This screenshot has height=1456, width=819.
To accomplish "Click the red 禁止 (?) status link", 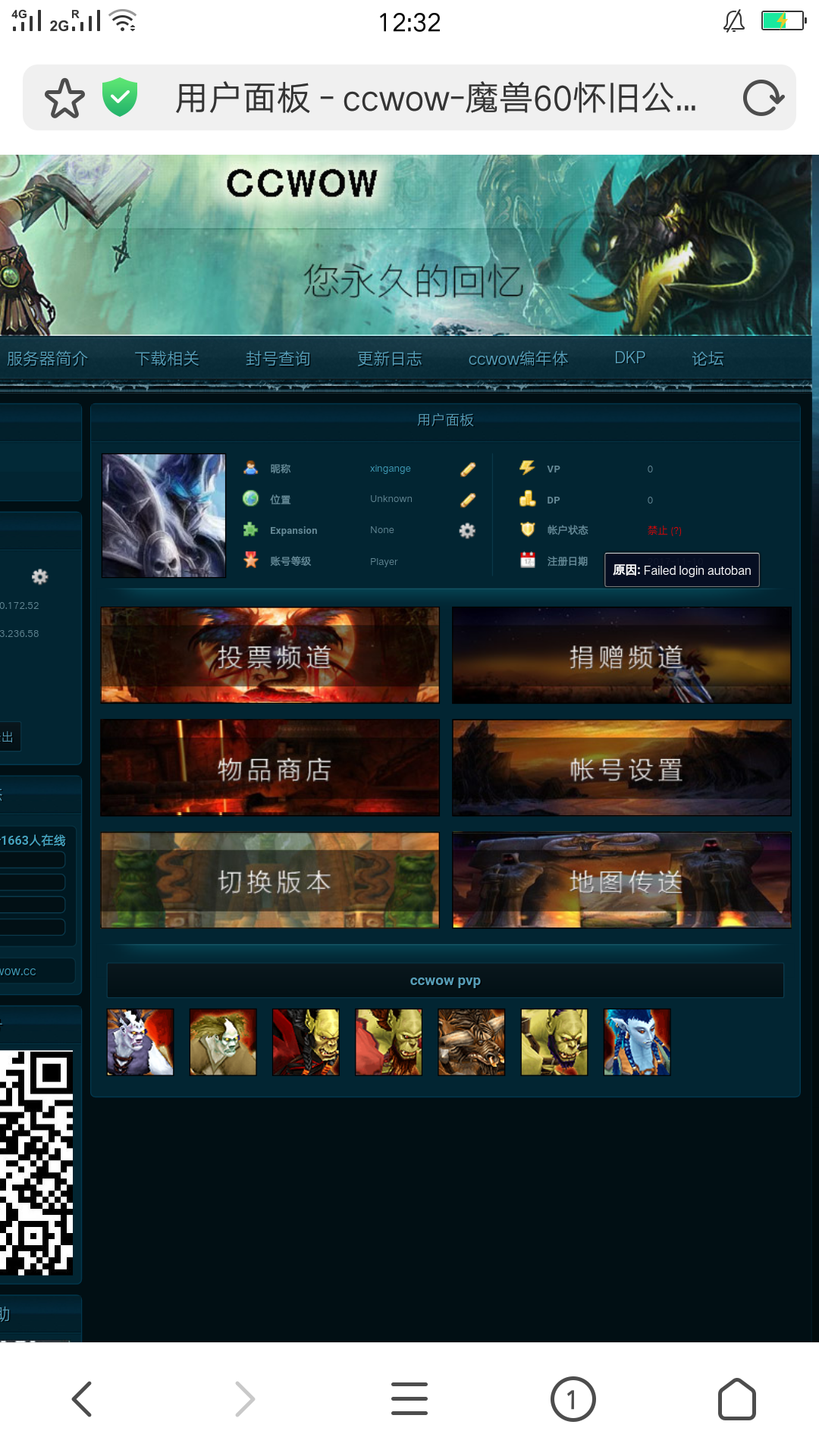I will 664,531.
